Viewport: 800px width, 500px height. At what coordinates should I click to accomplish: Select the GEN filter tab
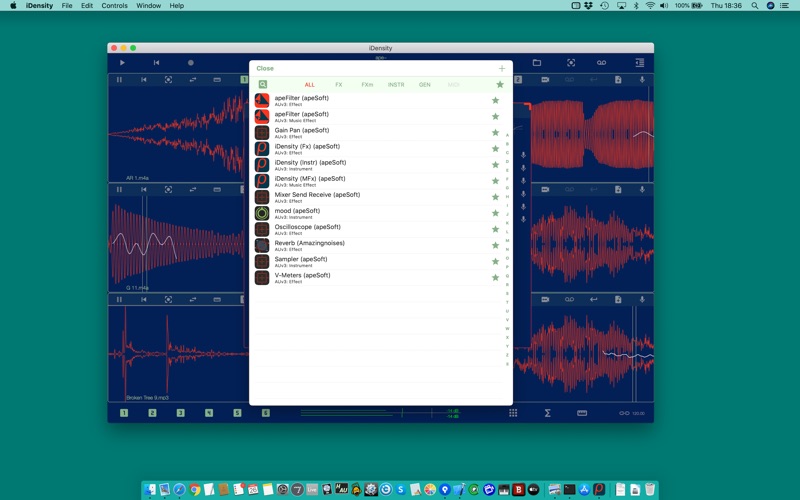coord(424,85)
